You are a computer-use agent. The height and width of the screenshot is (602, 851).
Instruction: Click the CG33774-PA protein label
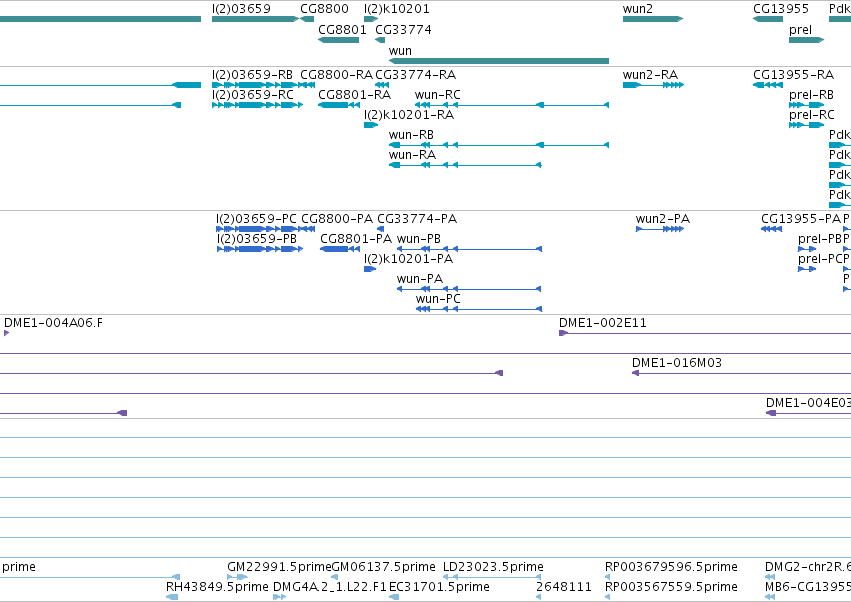click(x=417, y=219)
